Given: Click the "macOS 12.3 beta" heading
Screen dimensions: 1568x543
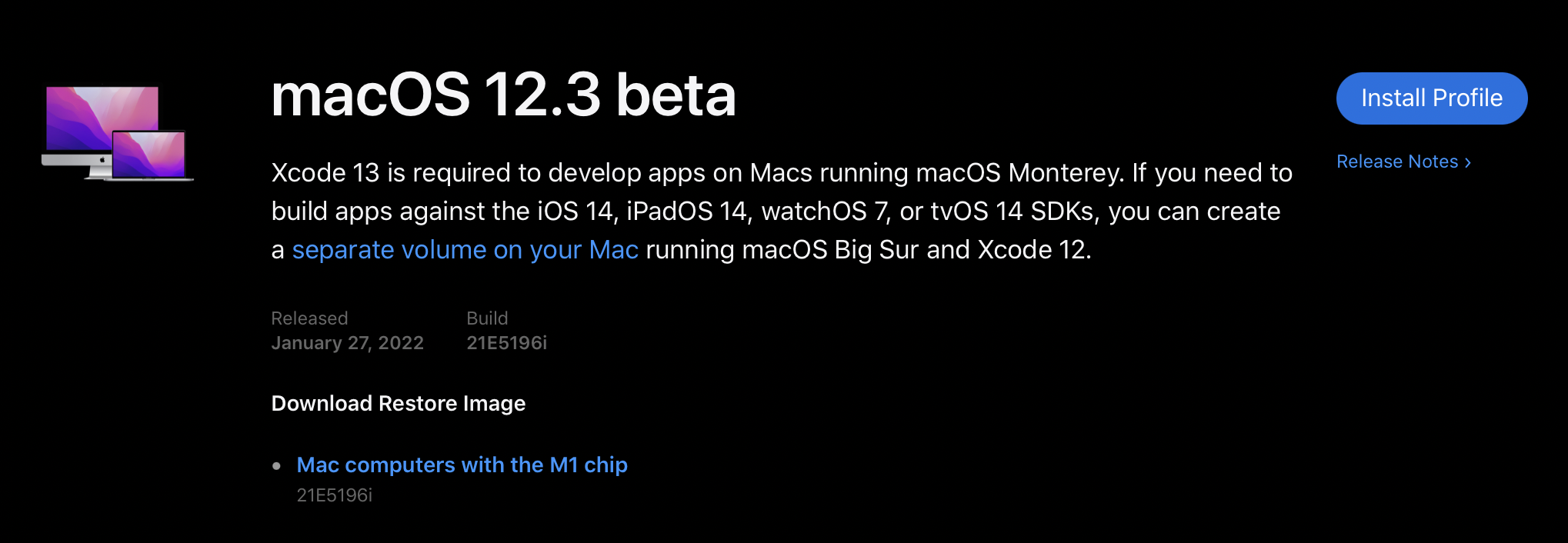Looking at the screenshot, I should (503, 95).
